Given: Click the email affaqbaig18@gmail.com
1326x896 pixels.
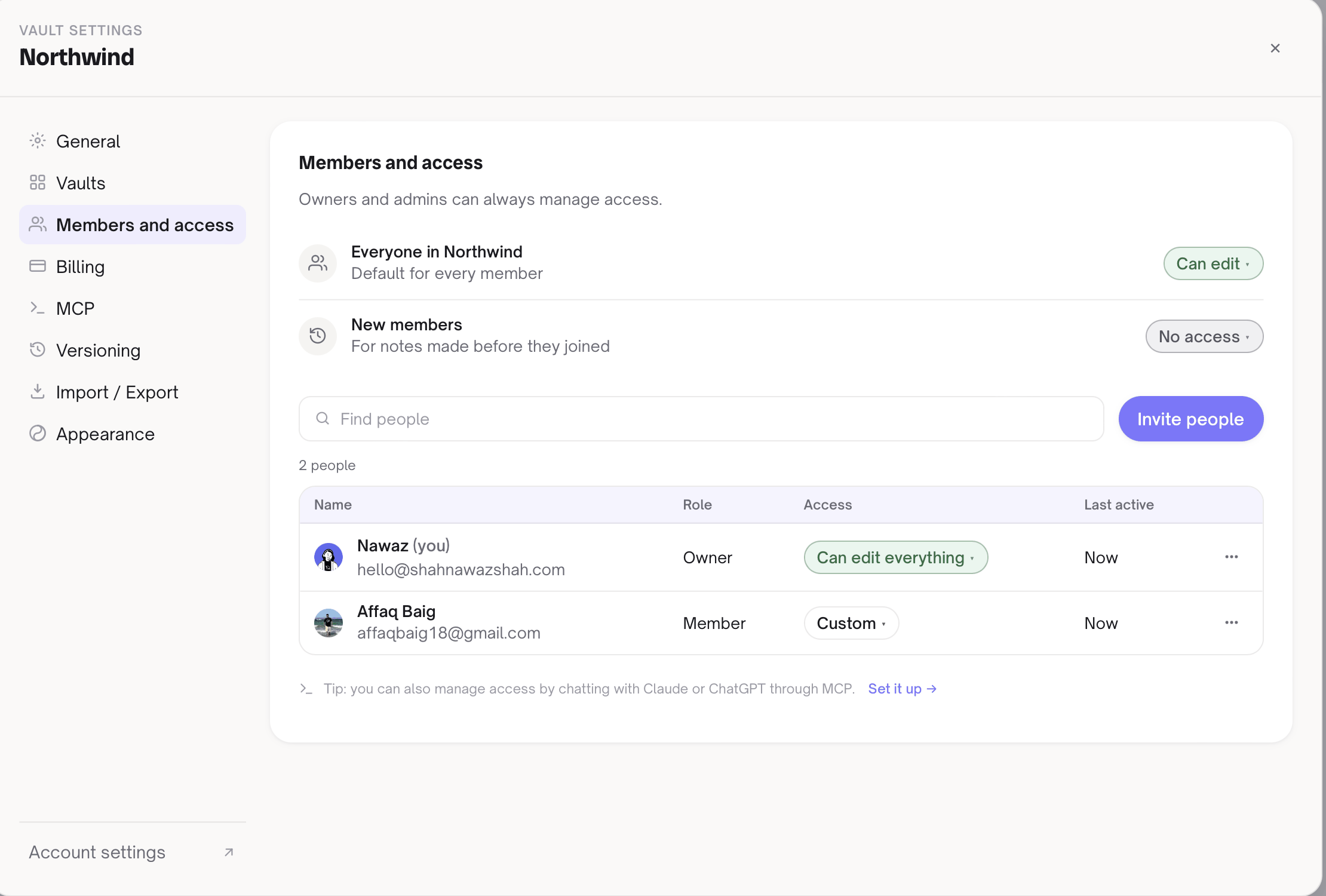Looking at the screenshot, I should (449, 633).
